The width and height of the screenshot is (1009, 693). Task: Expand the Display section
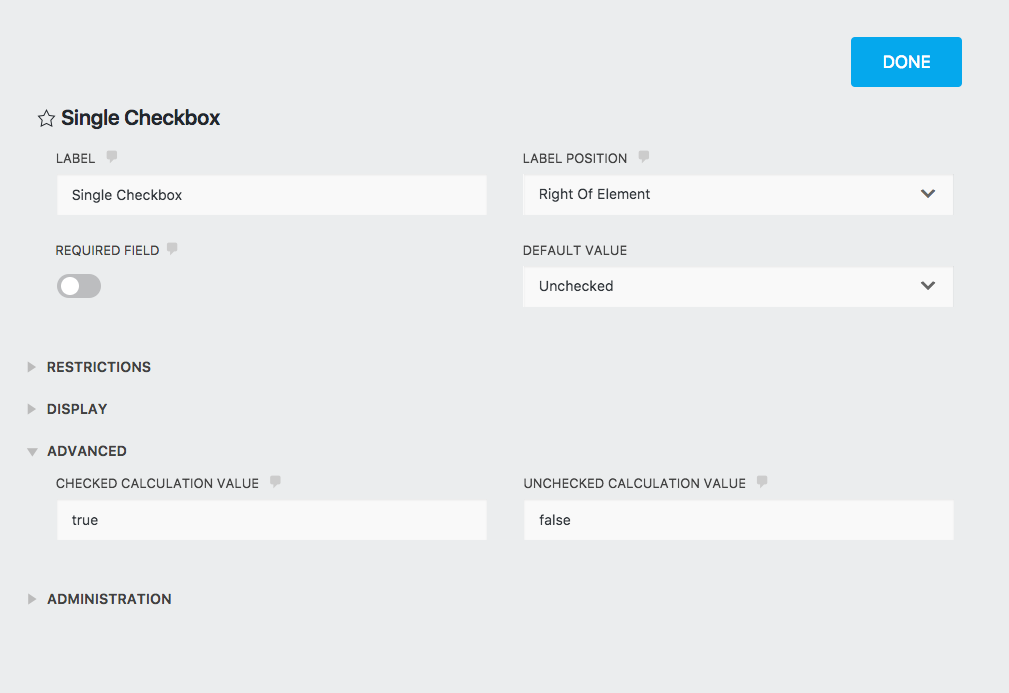(77, 409)
